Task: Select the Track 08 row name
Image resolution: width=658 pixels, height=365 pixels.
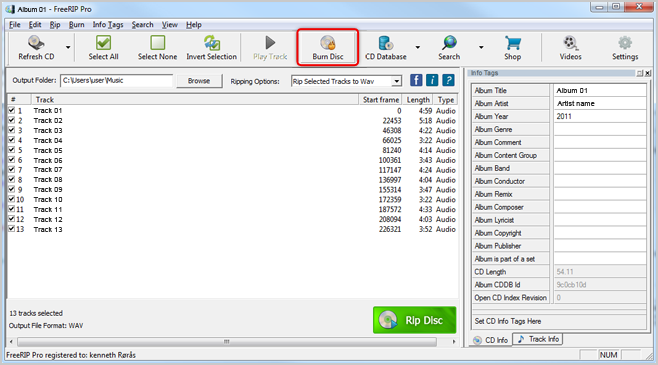Action: [x=48, y=180]
